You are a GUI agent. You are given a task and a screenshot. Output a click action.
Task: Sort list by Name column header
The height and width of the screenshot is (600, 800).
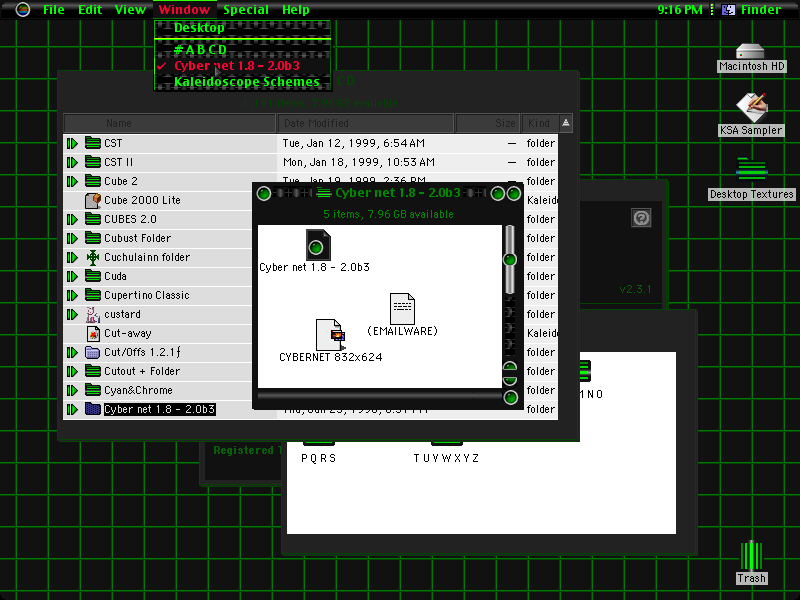coord(169,123)
